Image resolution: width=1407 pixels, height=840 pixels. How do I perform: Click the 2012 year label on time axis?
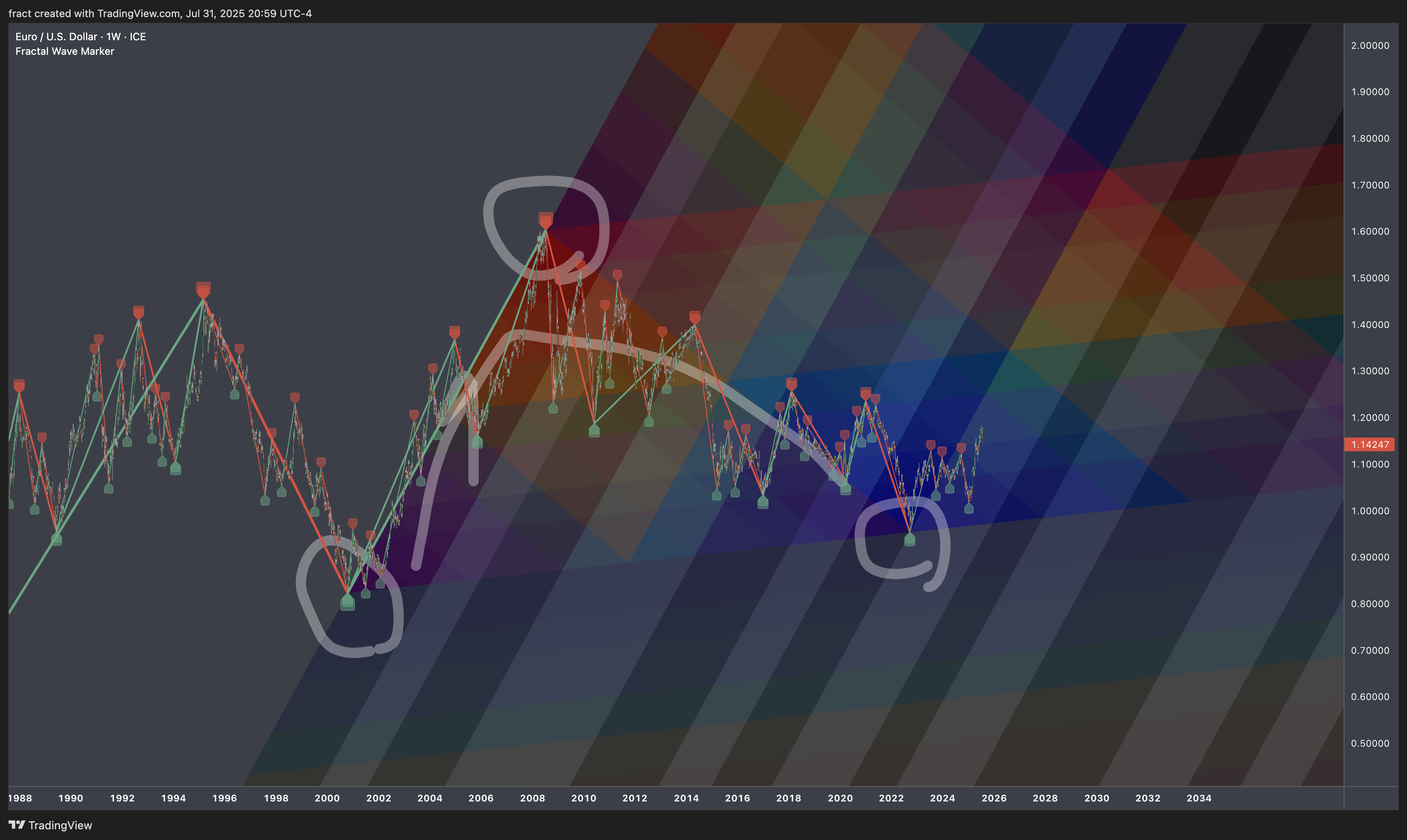[x=635, y=798]
